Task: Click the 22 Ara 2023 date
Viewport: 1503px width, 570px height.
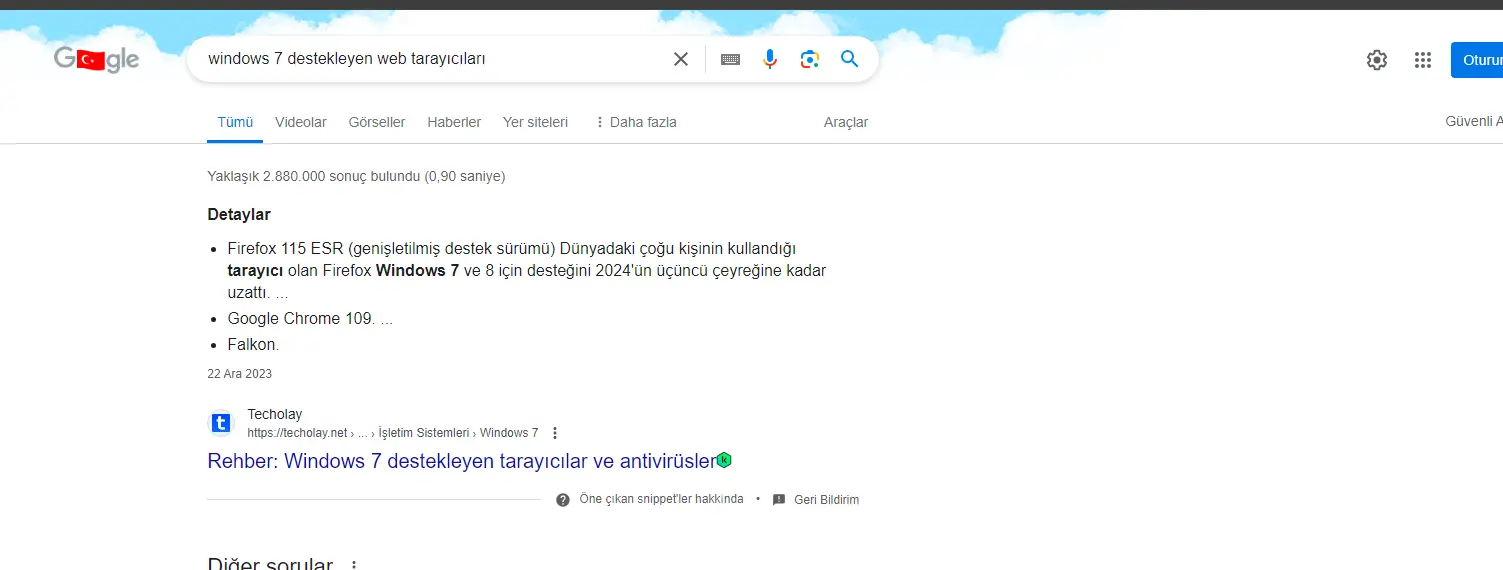Action: pyautogui.click(x=239, y=374)
